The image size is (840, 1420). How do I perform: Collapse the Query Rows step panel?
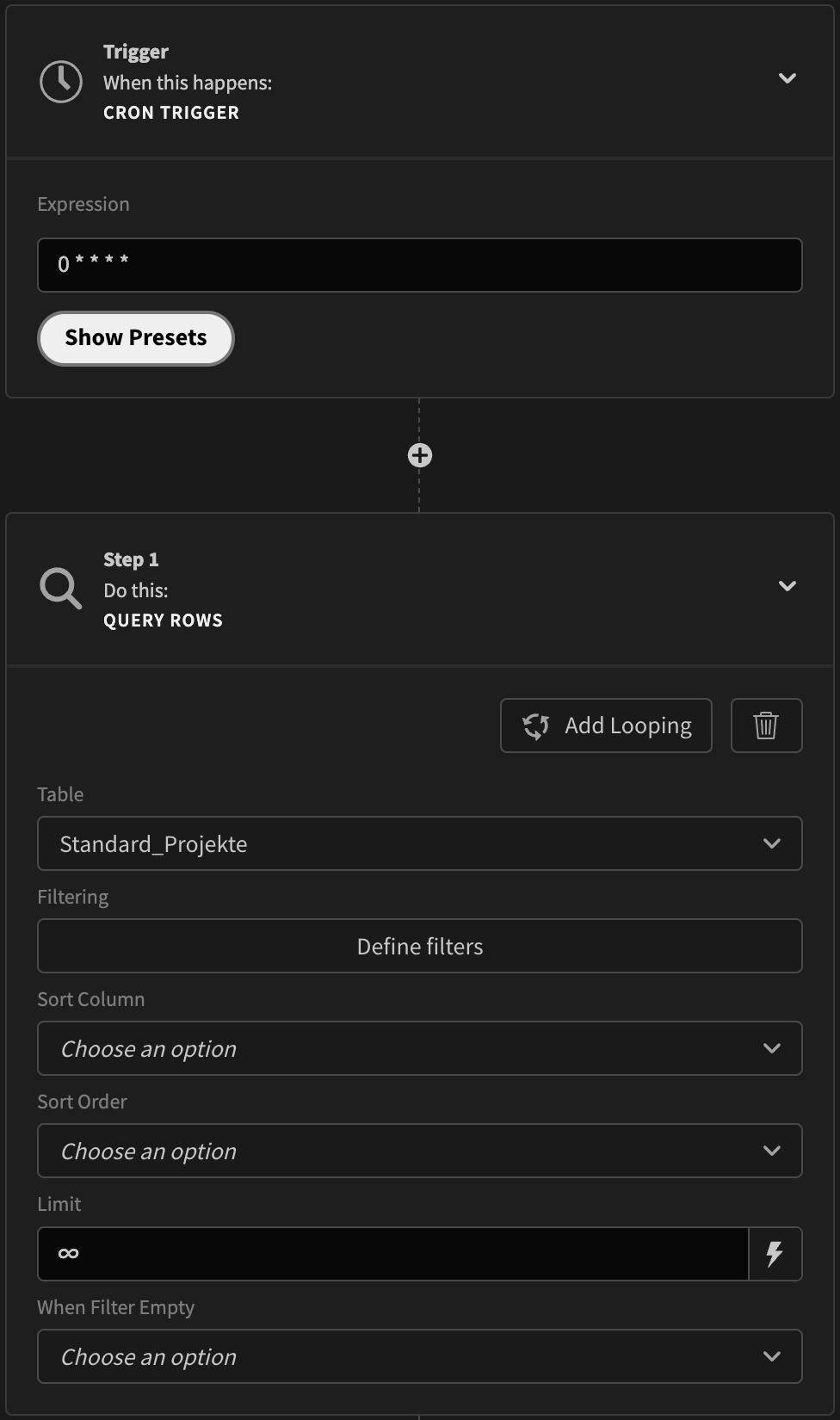pos(786,586)
